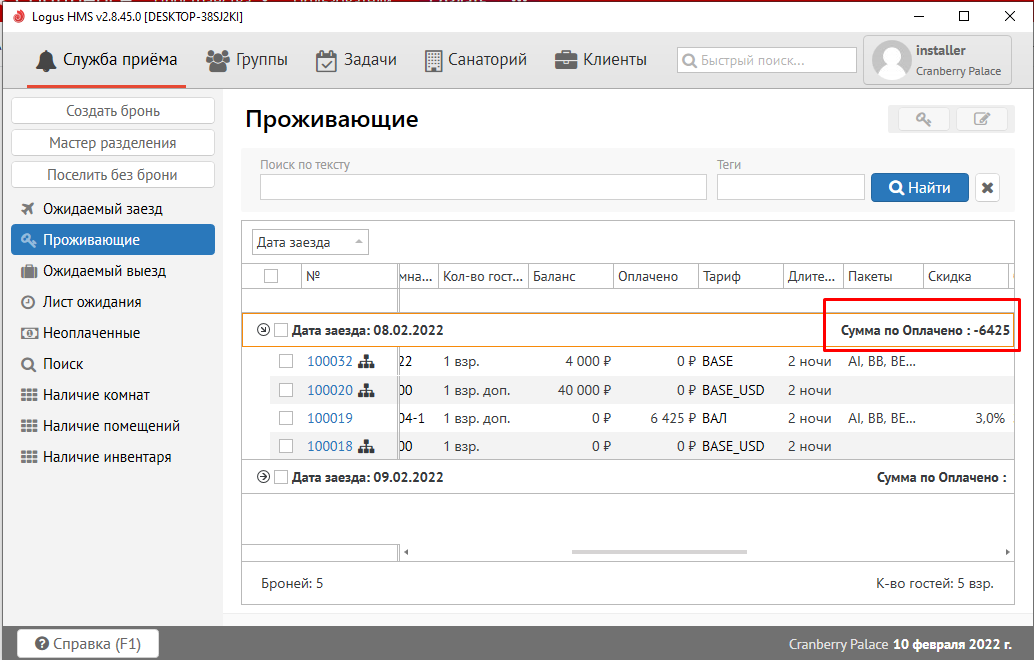The height and width of the screenshot is (660, 1034).
Task: Open Ожидаемый заезд with airplane icon
Action: 102,209
